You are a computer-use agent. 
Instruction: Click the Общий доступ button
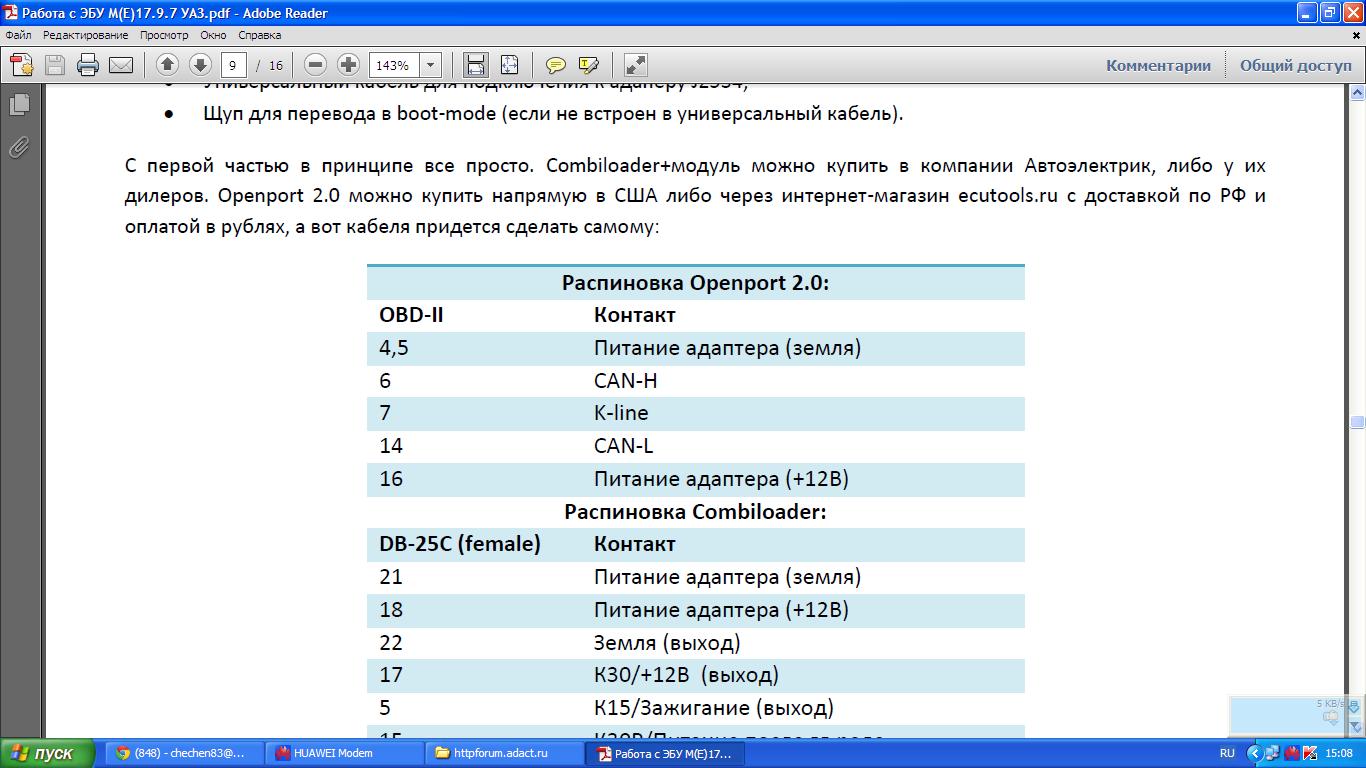(x=1295, y=64)
